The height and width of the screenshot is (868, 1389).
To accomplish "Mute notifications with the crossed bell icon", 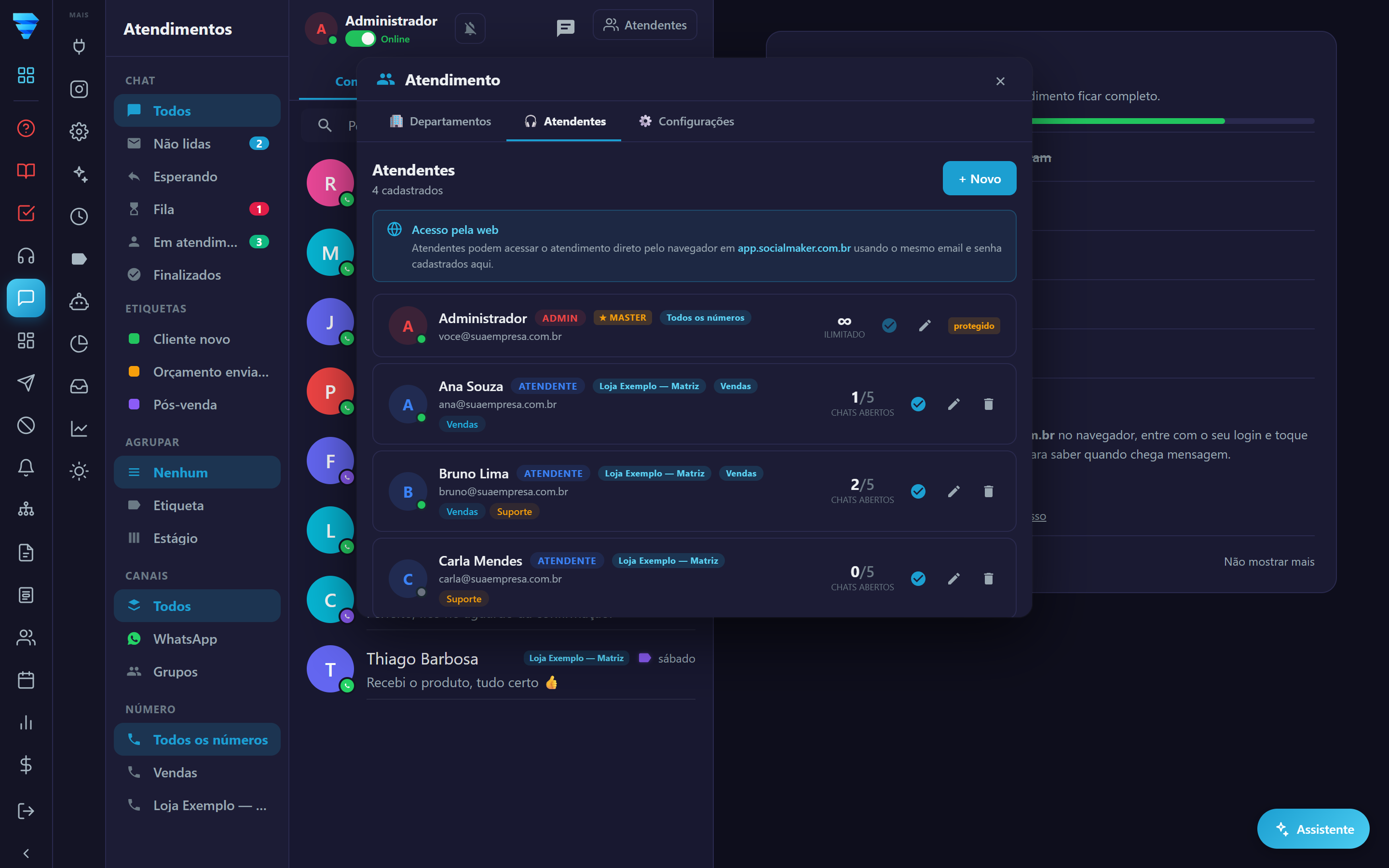I will (470, 28).
